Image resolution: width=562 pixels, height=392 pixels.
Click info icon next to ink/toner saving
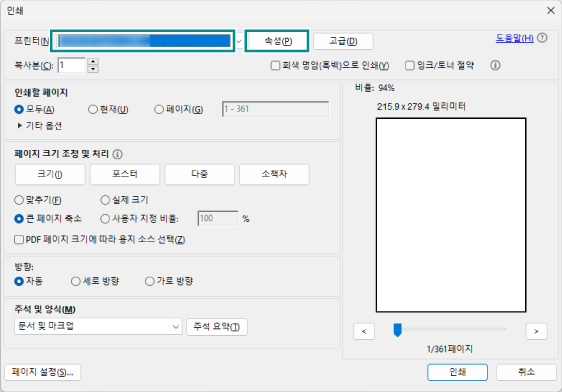(495, 65)
